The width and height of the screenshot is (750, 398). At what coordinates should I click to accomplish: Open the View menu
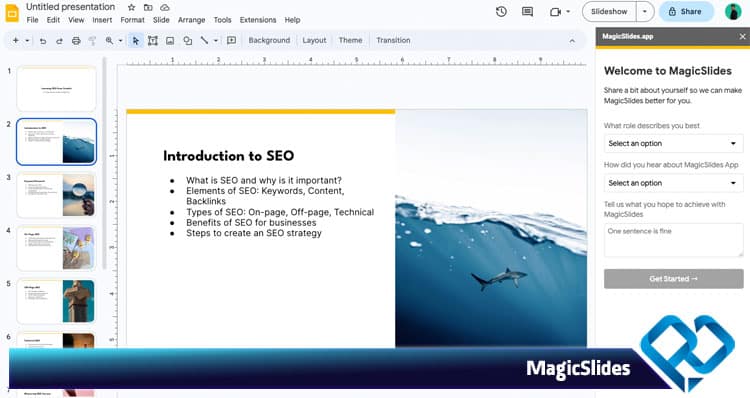76,20
